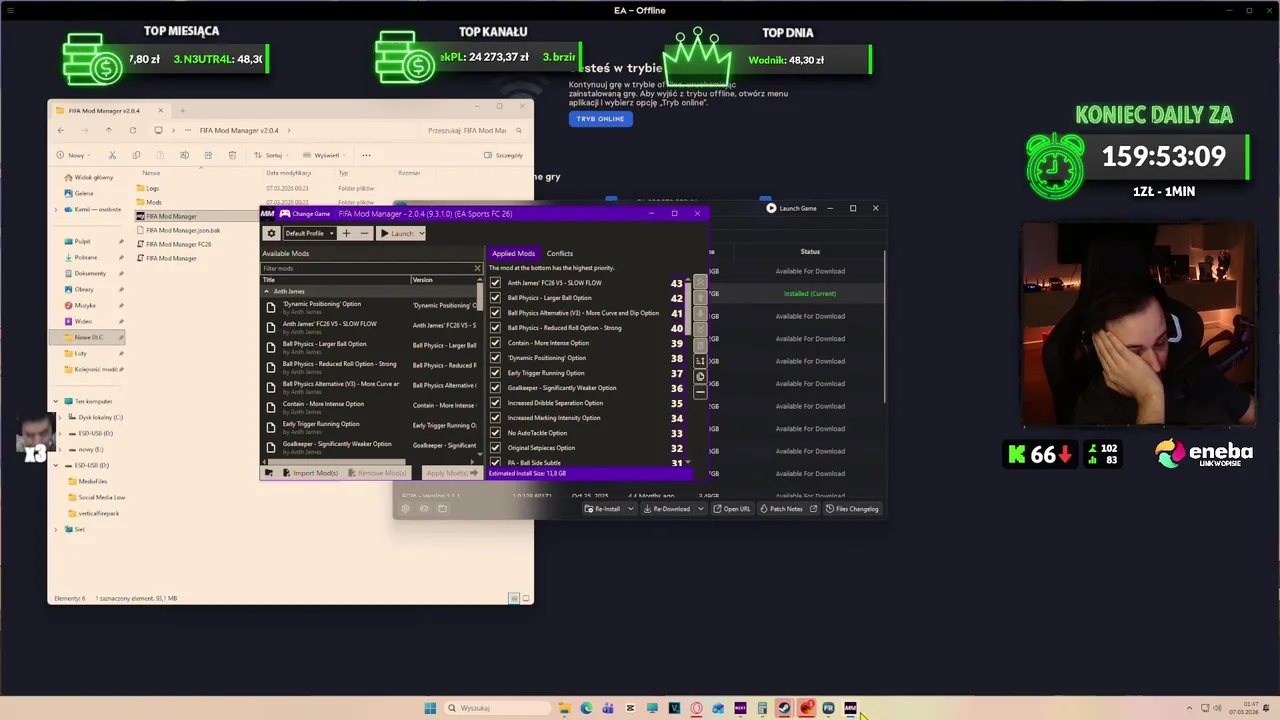The height and width of the screenshot is (720, 1280).
Task: Click the sort applied mods icon
Action: click(x=700, y=361)
